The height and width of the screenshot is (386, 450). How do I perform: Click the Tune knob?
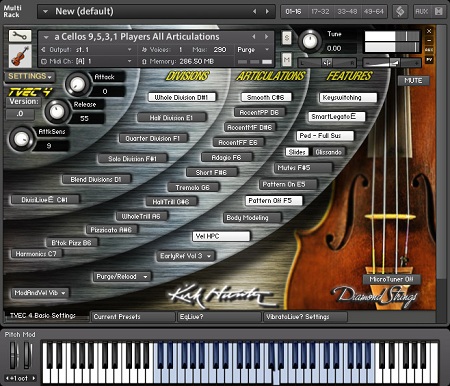(310, 41)
